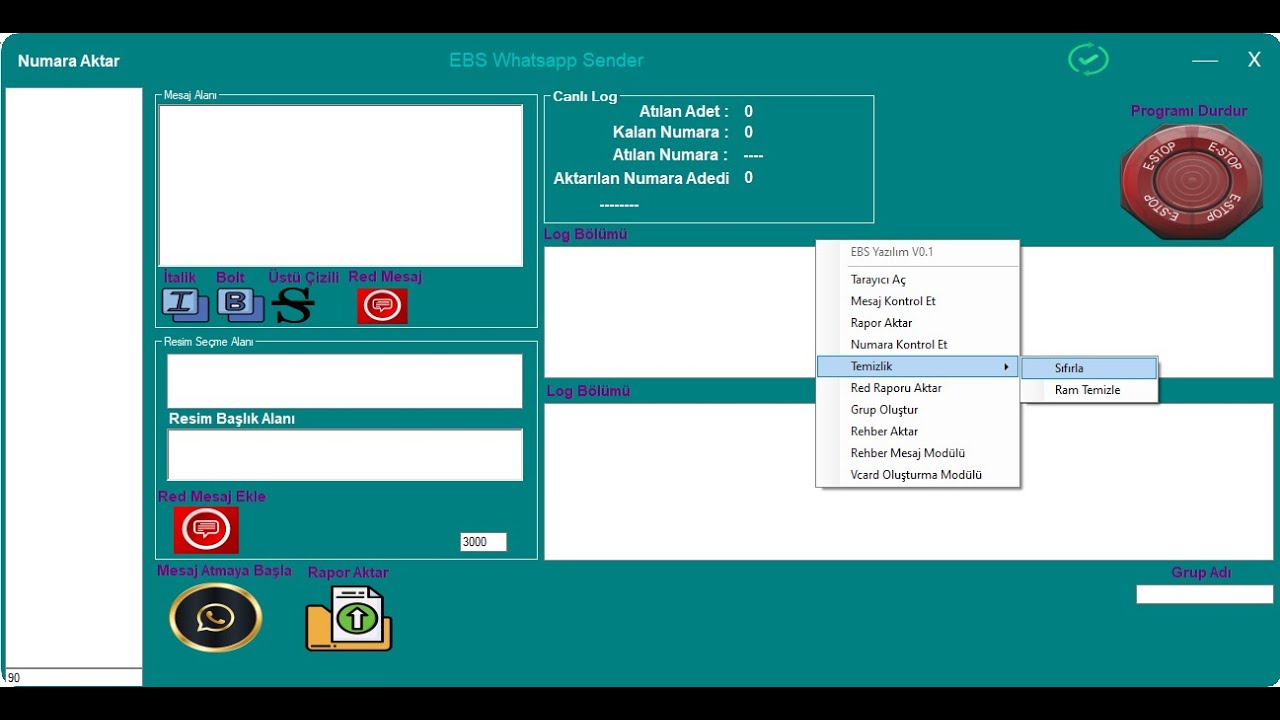Open Rehber Mesaj Modülü
The width and height of the screenshot is (1280, 720).
917,453
